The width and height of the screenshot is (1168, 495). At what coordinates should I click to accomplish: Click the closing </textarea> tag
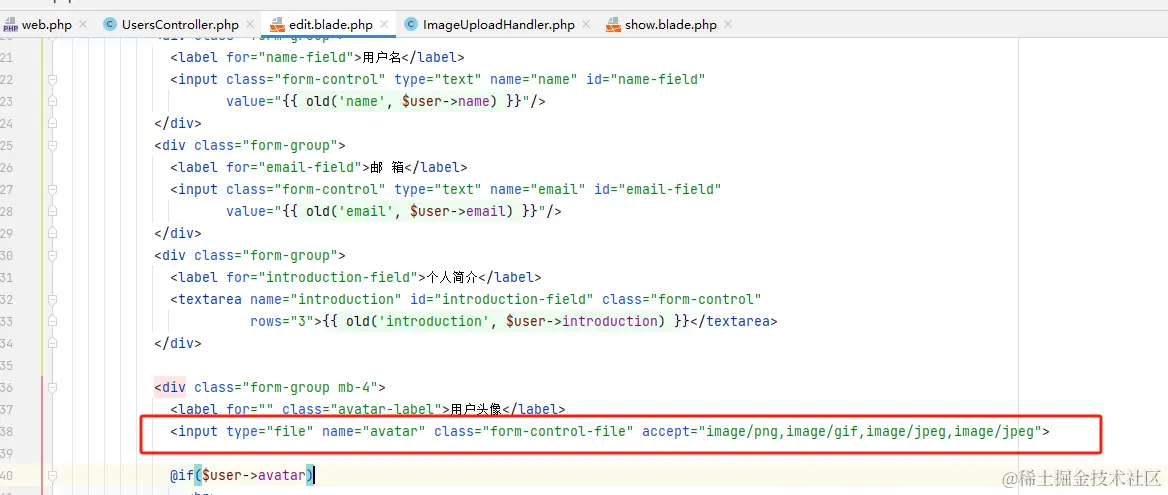[x=735, y=322]
